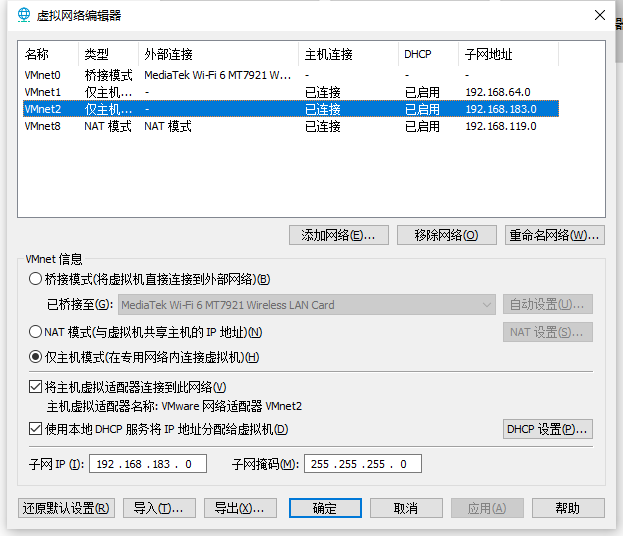Click subnet IP field 192.168.183.0
This screenshot has width=623, height=536.
148,464
